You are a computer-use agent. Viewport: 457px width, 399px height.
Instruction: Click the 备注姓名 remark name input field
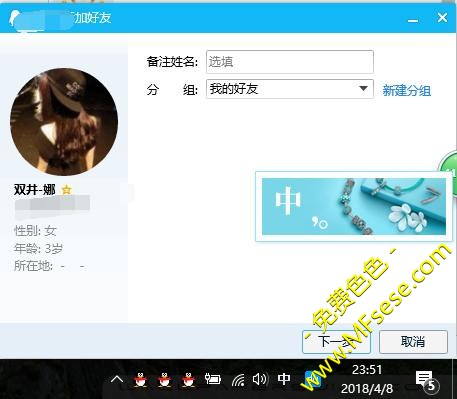290,62
